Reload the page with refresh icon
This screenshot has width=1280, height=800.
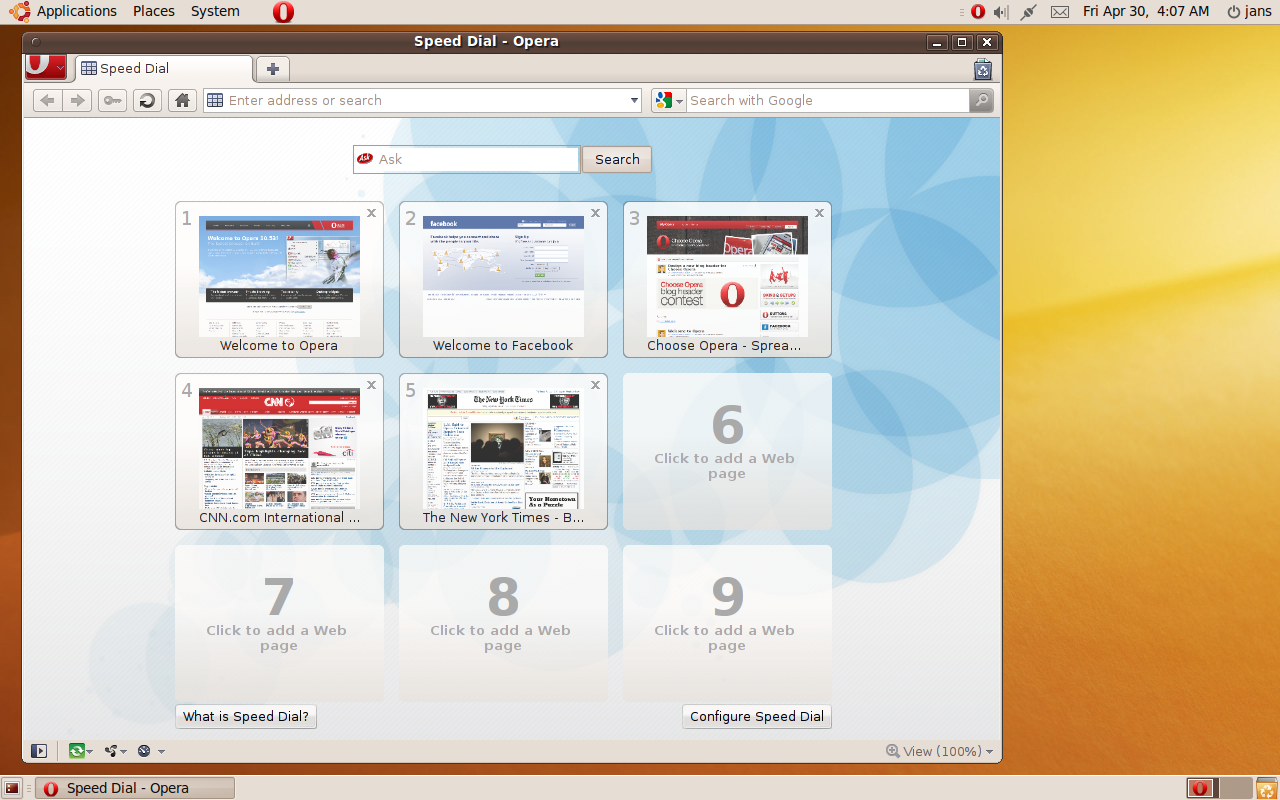(147, 100)
